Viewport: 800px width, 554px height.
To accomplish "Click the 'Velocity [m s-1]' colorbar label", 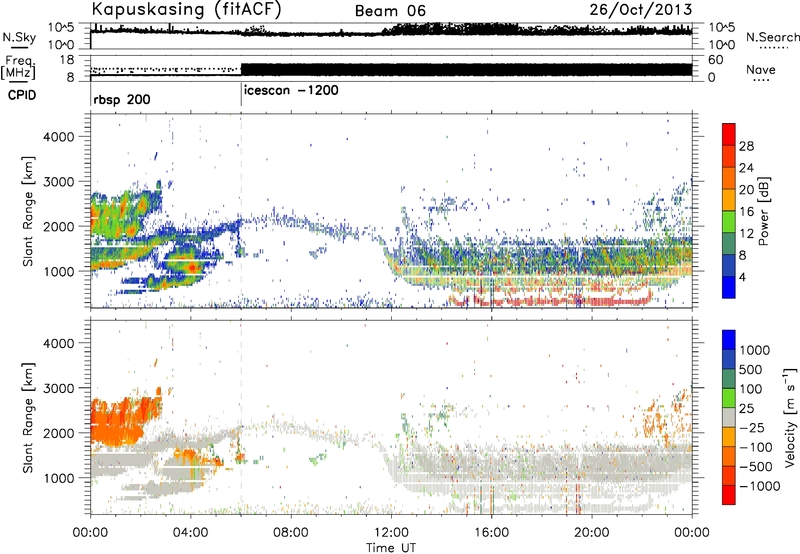I will (x=790, y=417).
